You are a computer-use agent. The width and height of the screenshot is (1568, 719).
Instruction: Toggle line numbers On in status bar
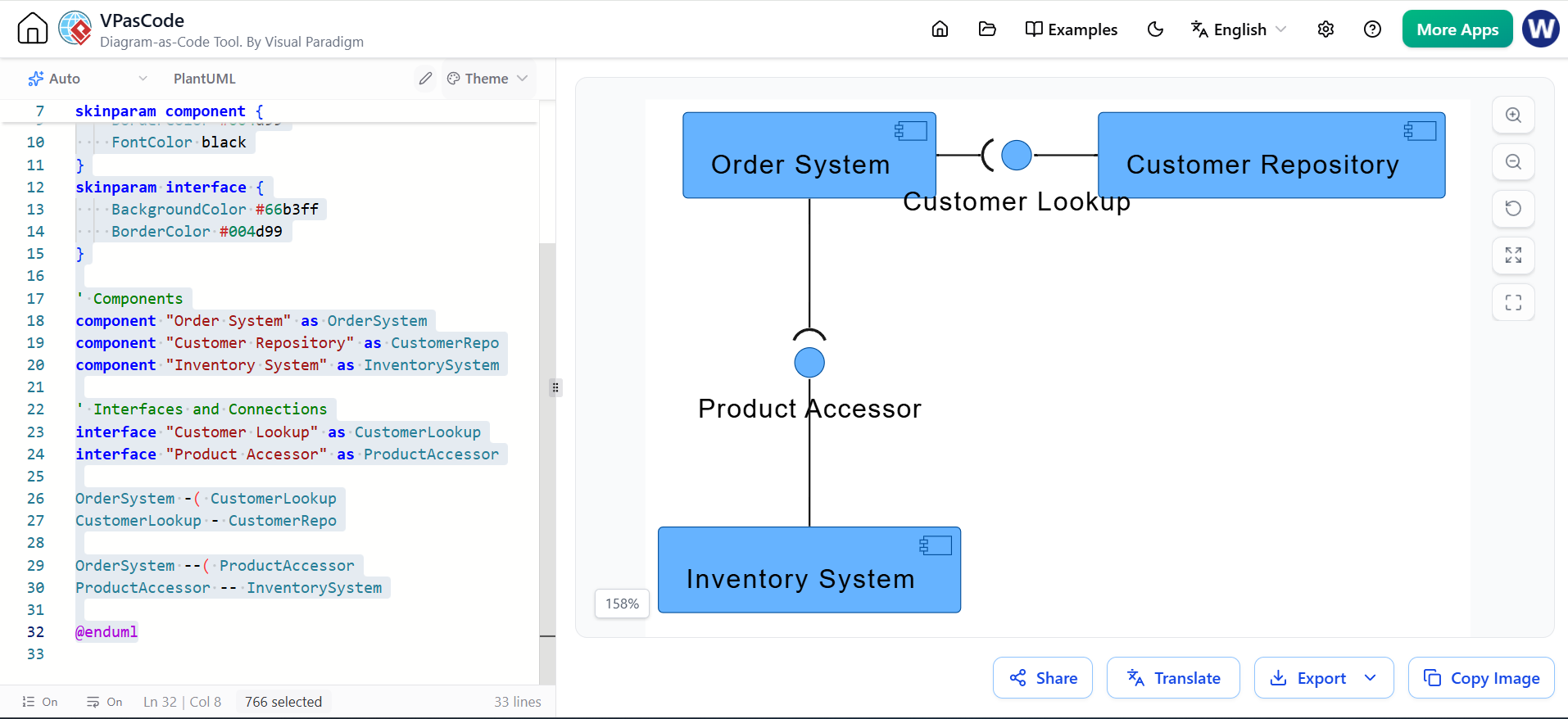pyautogui.click(x=39, y=702)
